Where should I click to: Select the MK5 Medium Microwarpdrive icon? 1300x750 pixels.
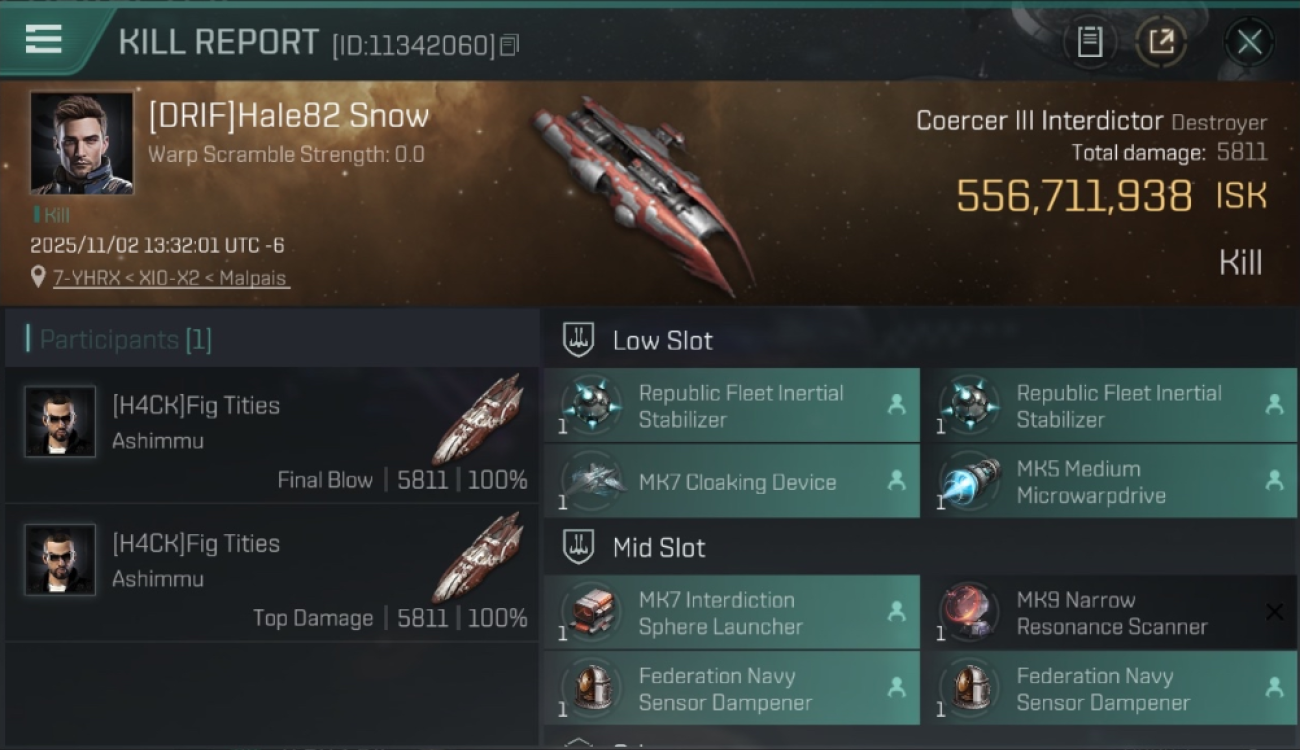point(969,481)
